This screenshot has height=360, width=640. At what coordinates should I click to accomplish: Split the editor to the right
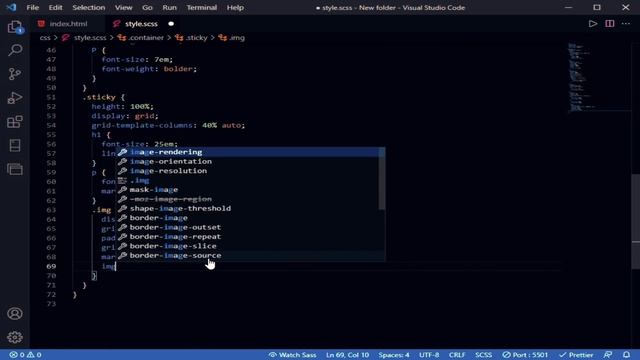pyautogui.click(x=609, y=24)
